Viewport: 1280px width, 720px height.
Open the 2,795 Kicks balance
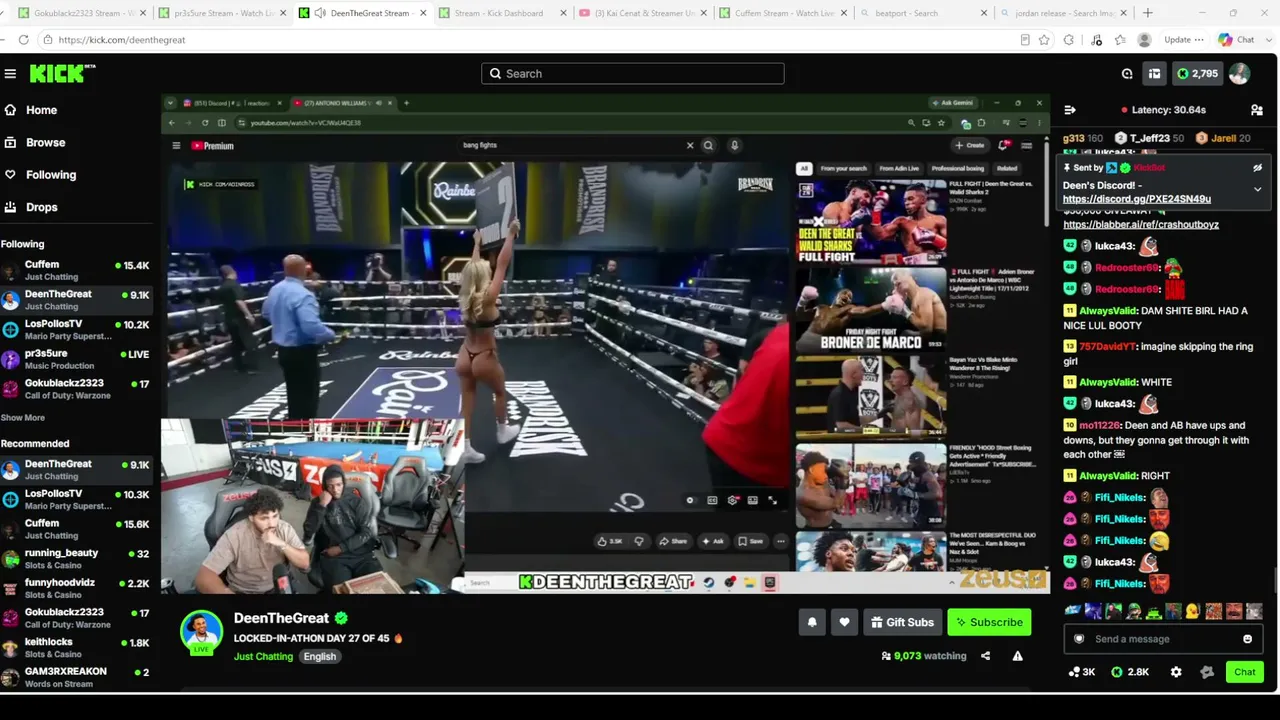(1198, 74)
